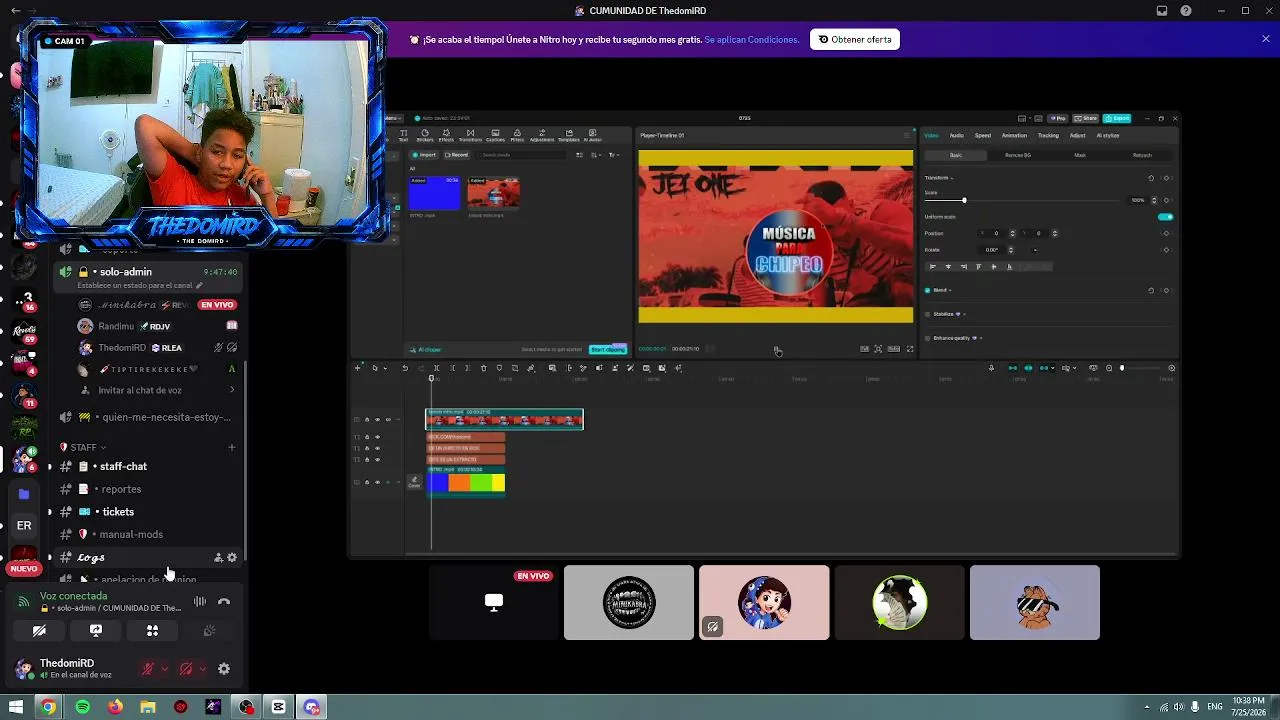Viewport: 1280px width, 720px height.
Task: Open the Se aplican Condiciones link
Action: (x=751, y=40)
